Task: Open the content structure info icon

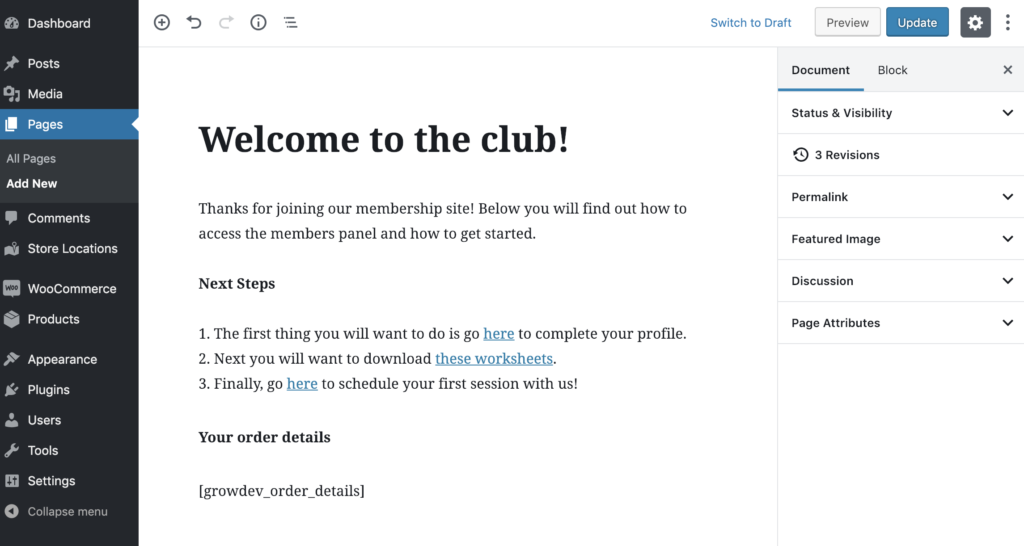Action: 259,22
